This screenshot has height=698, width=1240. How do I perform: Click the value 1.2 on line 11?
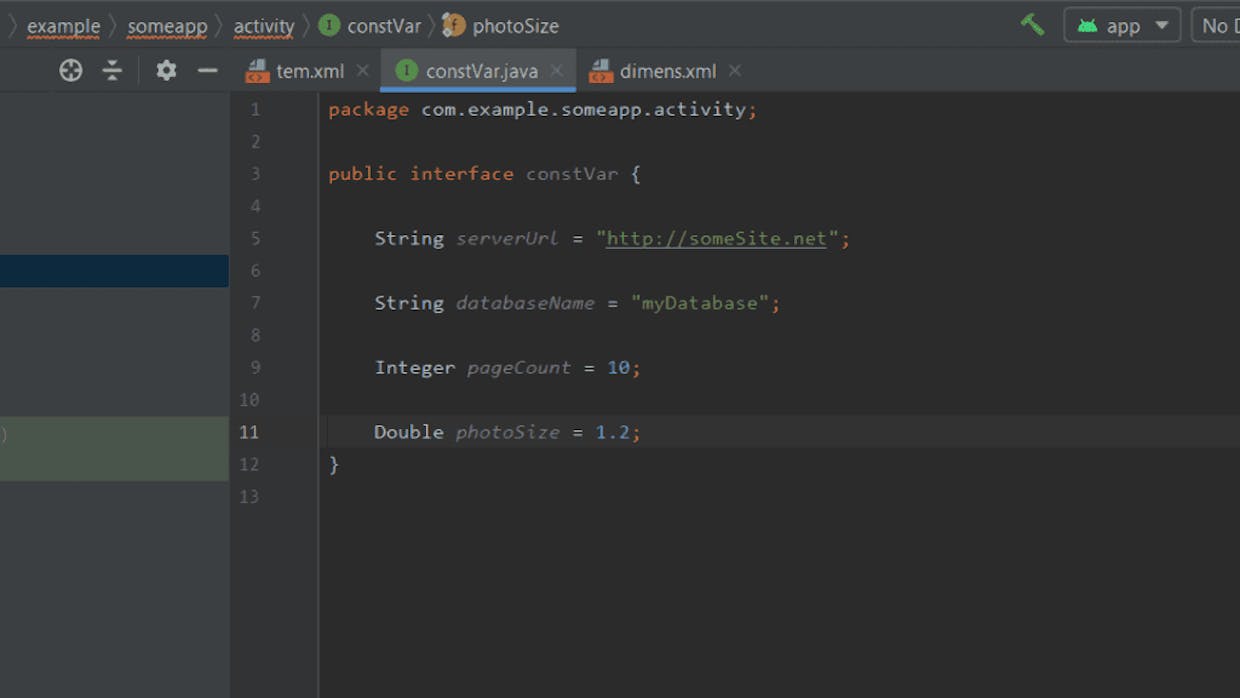pos(613,432)
